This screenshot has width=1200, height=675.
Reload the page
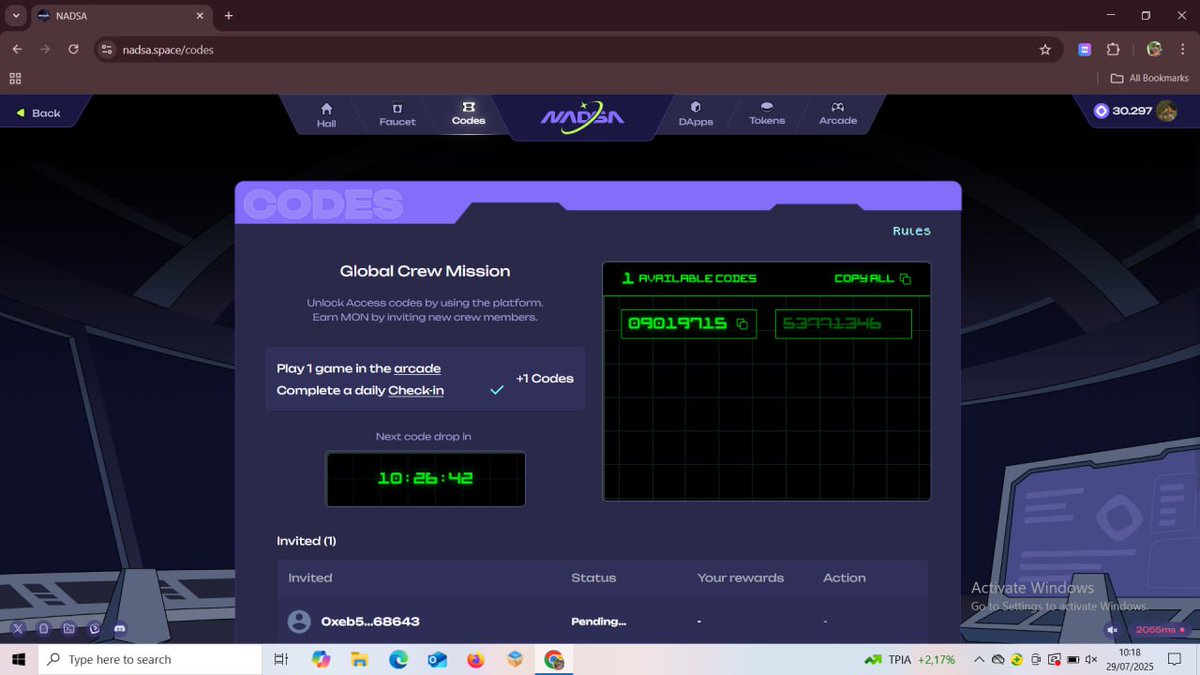(x=73, y=49)
